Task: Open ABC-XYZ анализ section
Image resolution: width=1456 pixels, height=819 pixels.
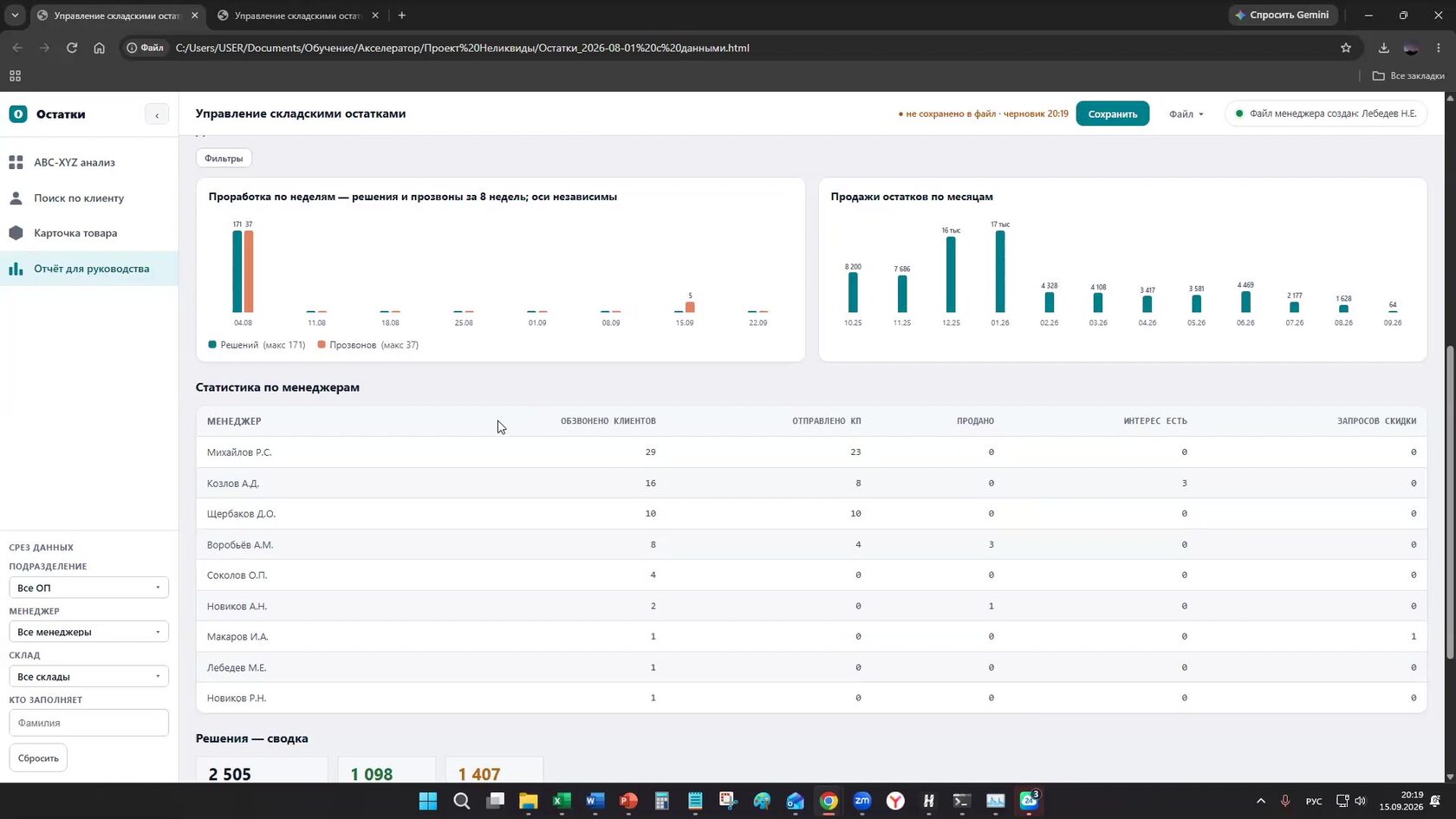Action: (75, 162)
